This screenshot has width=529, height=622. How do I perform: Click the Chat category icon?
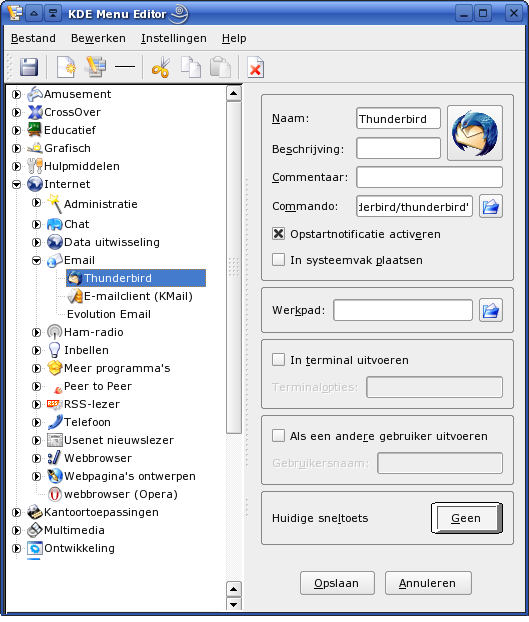coord(55,225)
